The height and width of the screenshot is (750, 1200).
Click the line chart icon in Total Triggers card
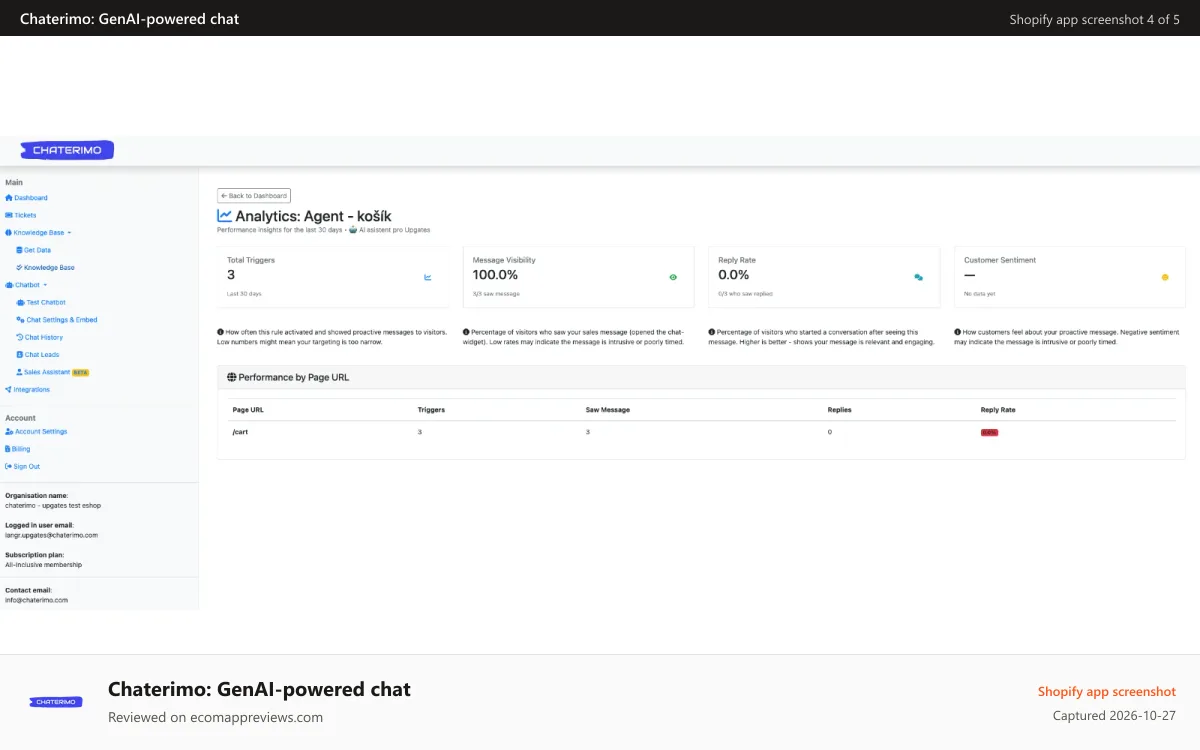click(428, 277)
